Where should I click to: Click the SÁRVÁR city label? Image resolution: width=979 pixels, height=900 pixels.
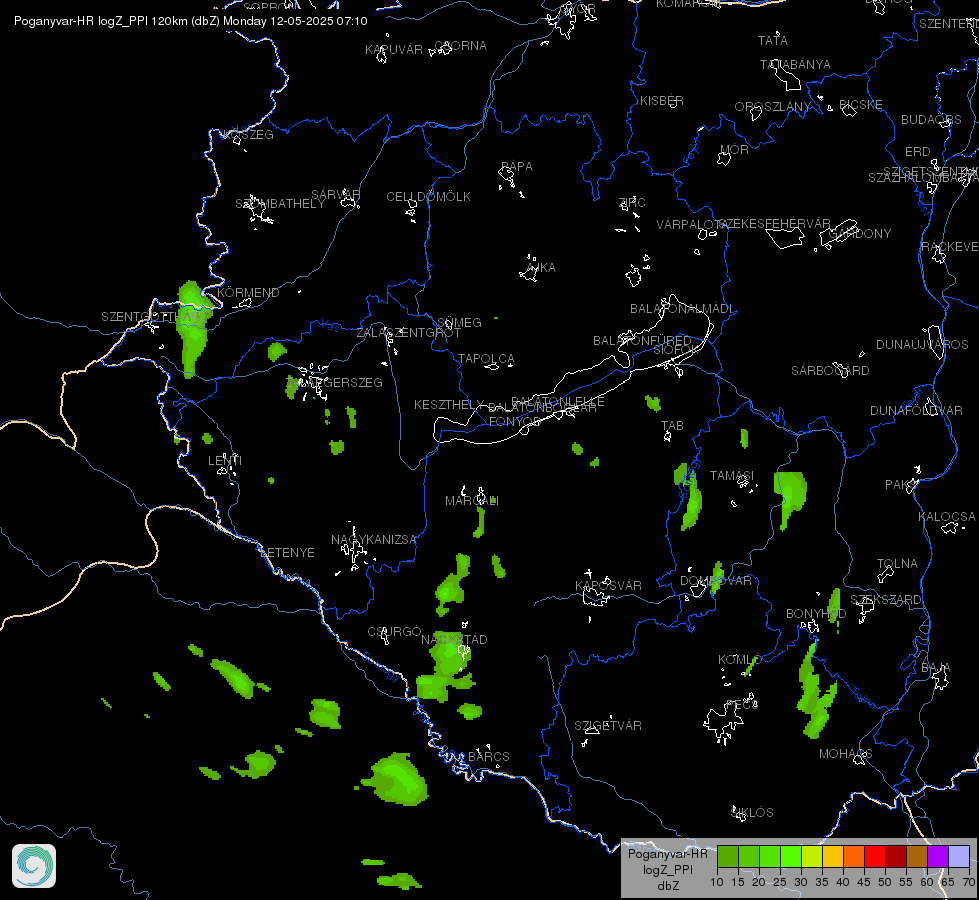click(336, 194)
